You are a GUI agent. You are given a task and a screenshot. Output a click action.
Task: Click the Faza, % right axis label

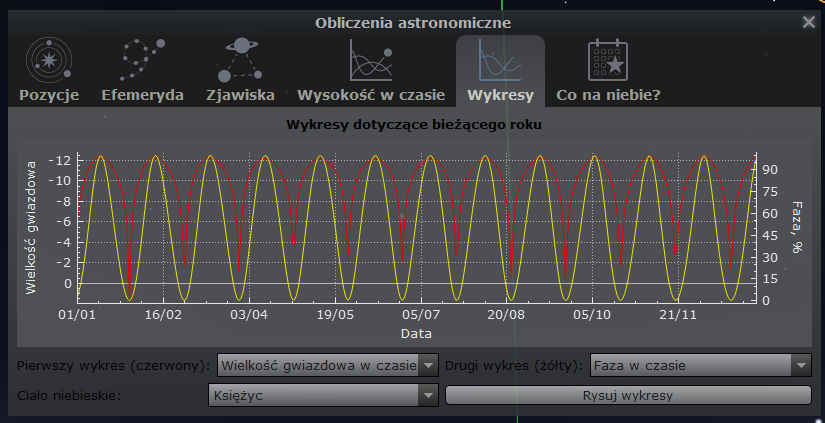[x=796, y=226]
